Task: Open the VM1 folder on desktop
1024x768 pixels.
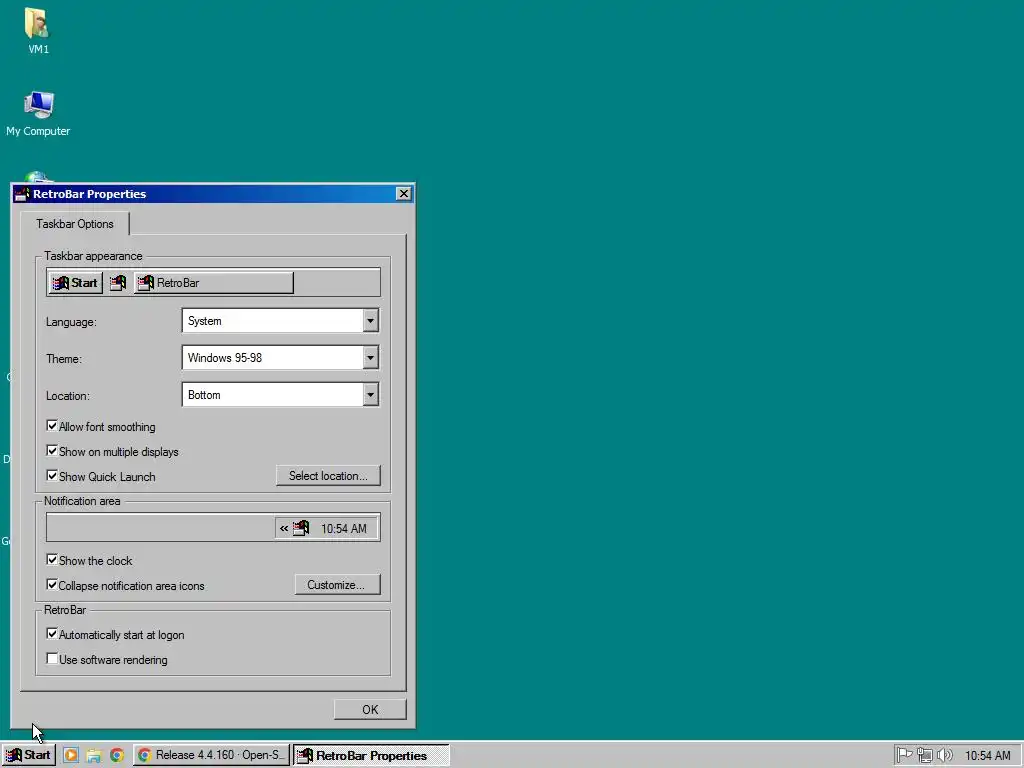Action: (37, 30)
